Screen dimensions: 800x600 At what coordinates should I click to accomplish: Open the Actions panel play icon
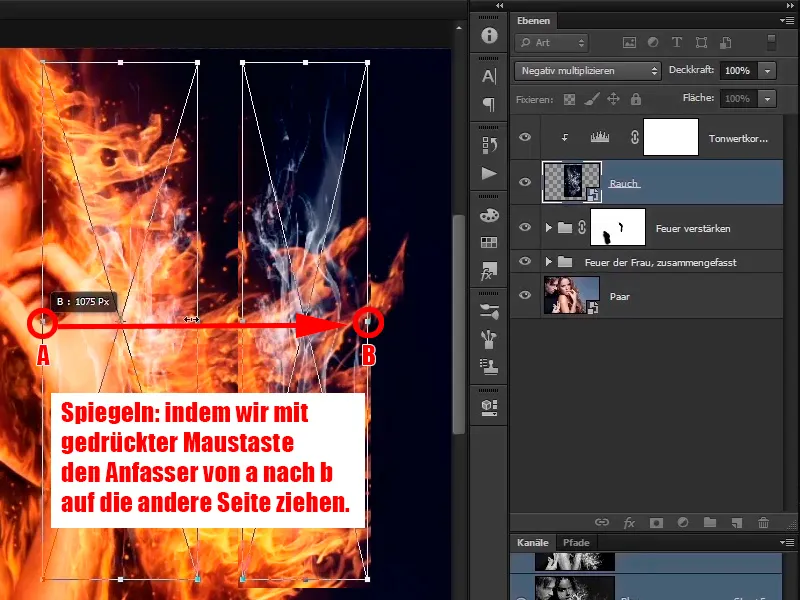click(489, 173)
